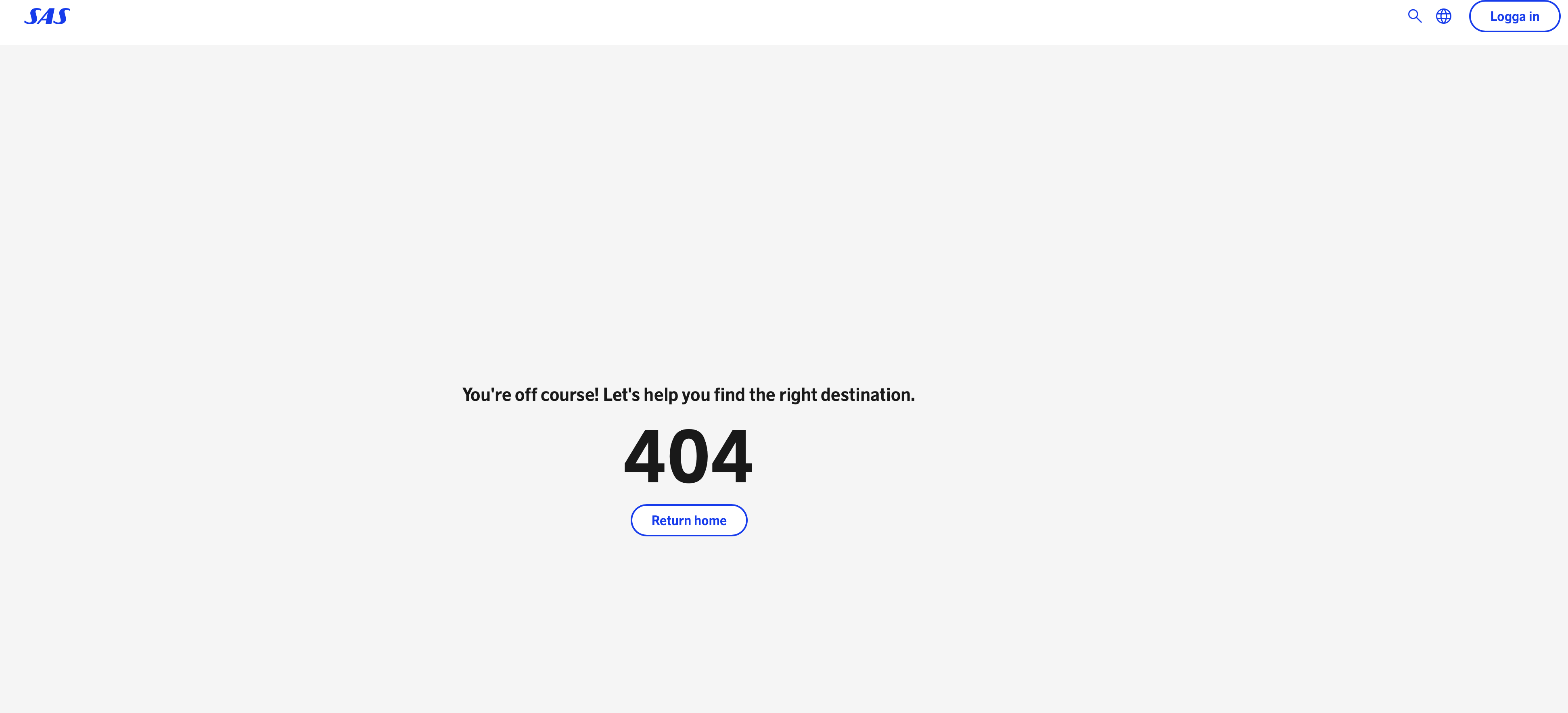Screen dimensions: 1568x713
Task: Click the word "home" in Return home
Action: pos(710,521)
